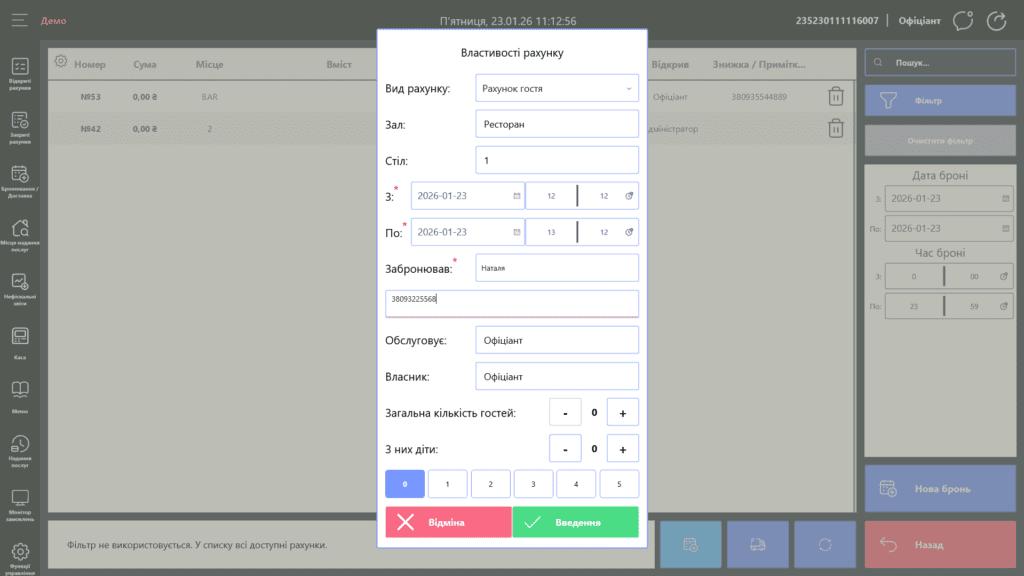Image resolution: width=1024 pixels, height=576 pixels.
Task: Click the phone number input field
Action: 511,303
